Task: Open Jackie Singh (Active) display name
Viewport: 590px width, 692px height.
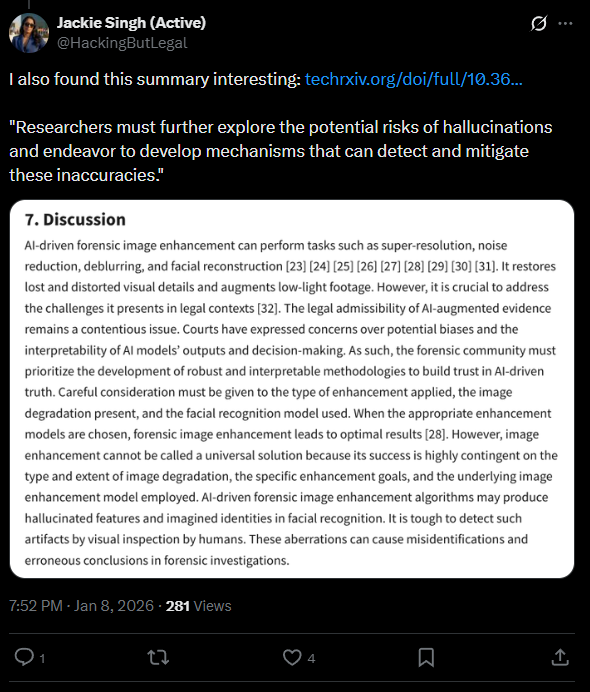Action: (x=131, y=23)
